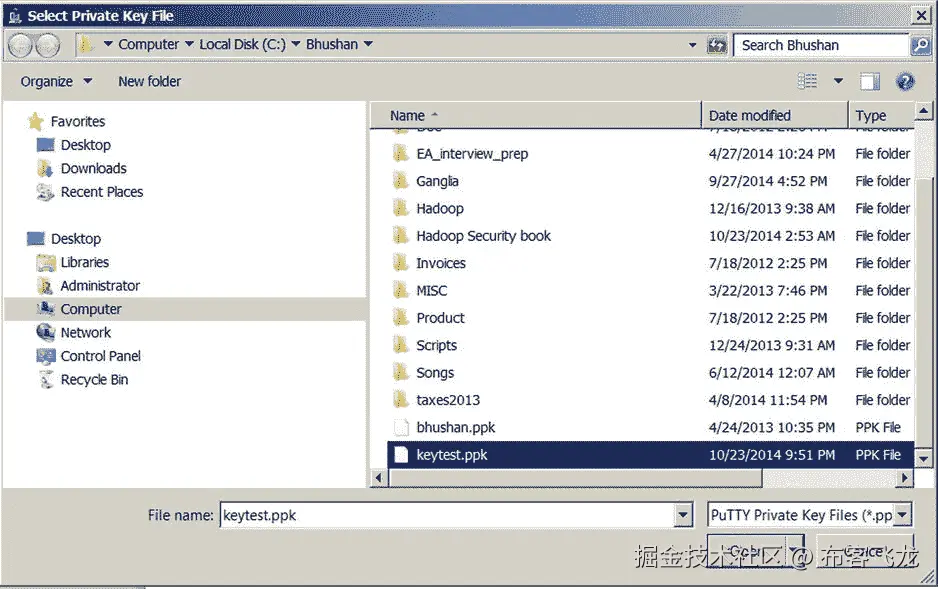Click the Recent Places icon
The width and height of the screenshot is (938, 589).
pyautogui.click(x=45, y=192)
